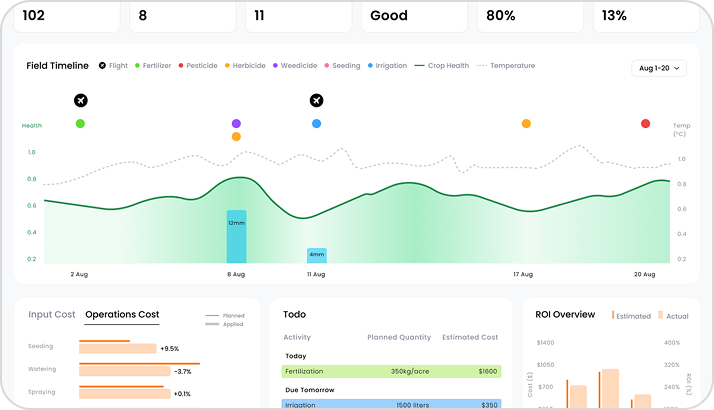Viewport: 714px width, 410px height.
Task: Click the blue irrigation event dot
Action: coord(316,124)
